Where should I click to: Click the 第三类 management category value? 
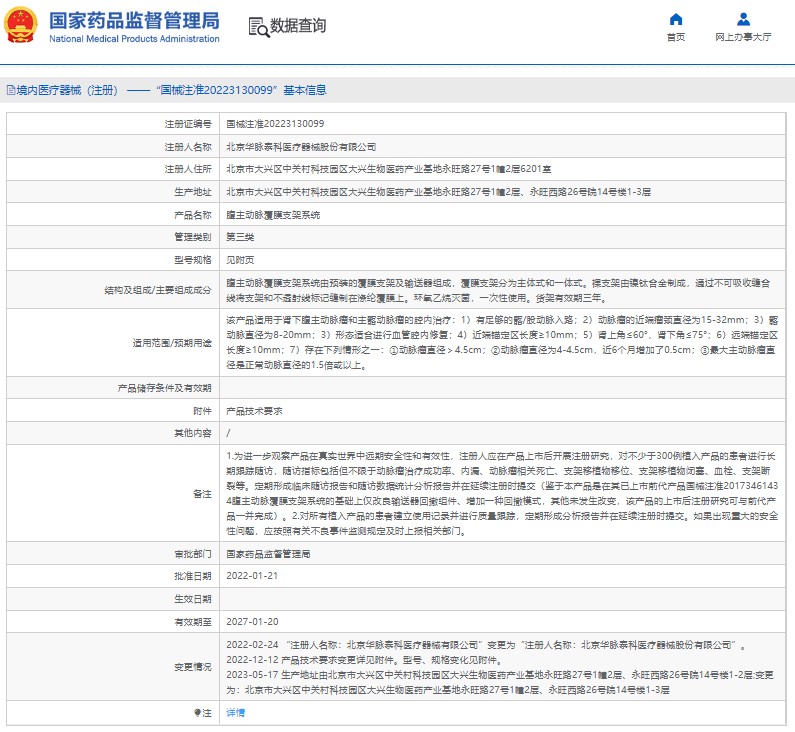pos(241,238)
